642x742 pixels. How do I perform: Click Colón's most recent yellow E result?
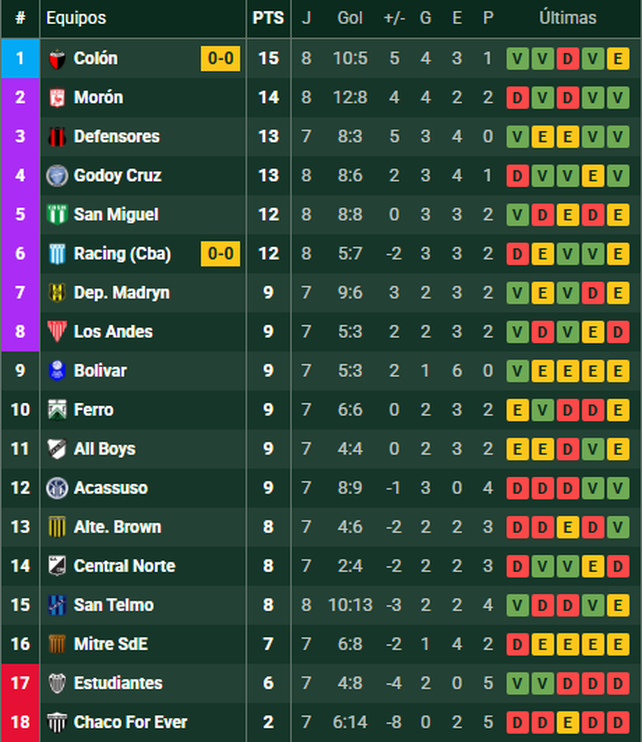pos(618,59)
